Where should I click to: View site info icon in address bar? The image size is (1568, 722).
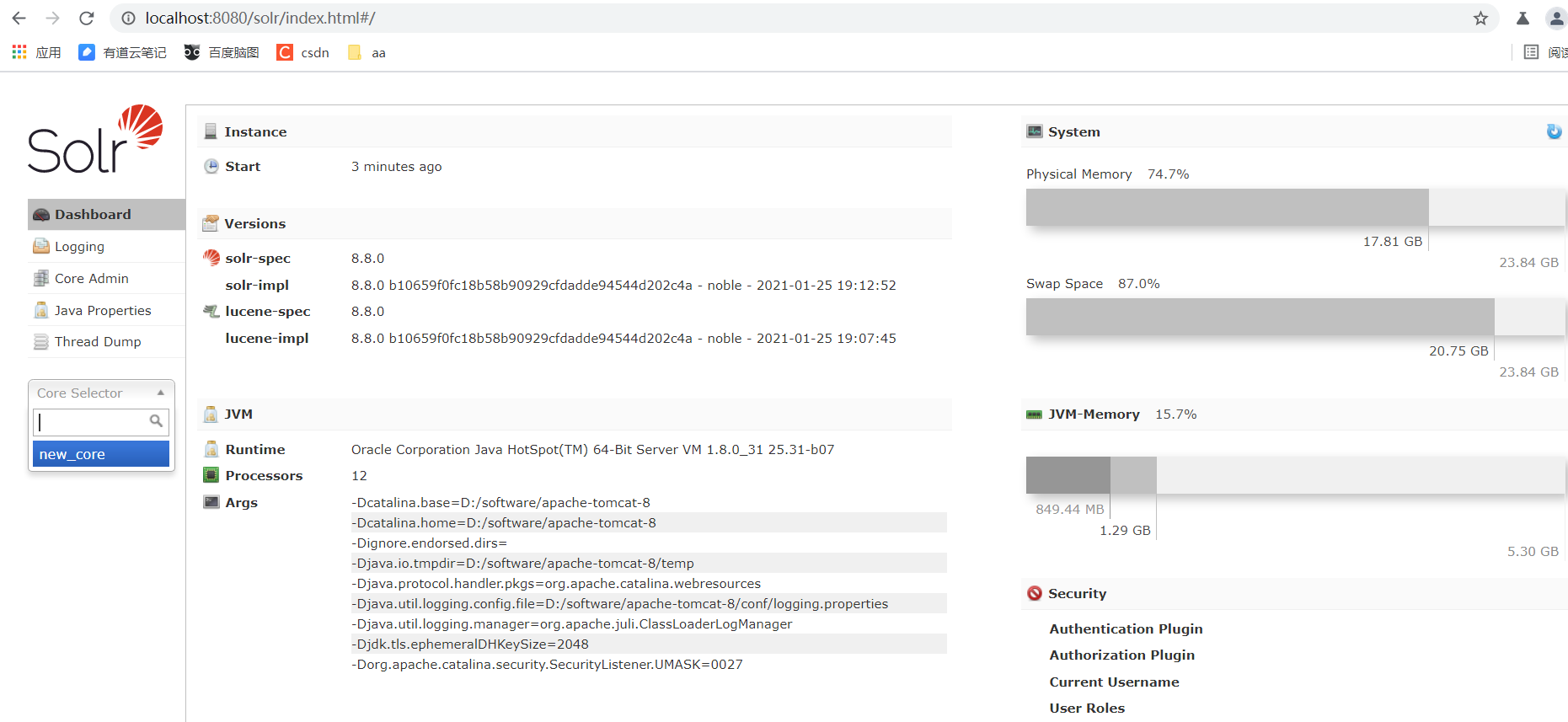tap(128, 18)
